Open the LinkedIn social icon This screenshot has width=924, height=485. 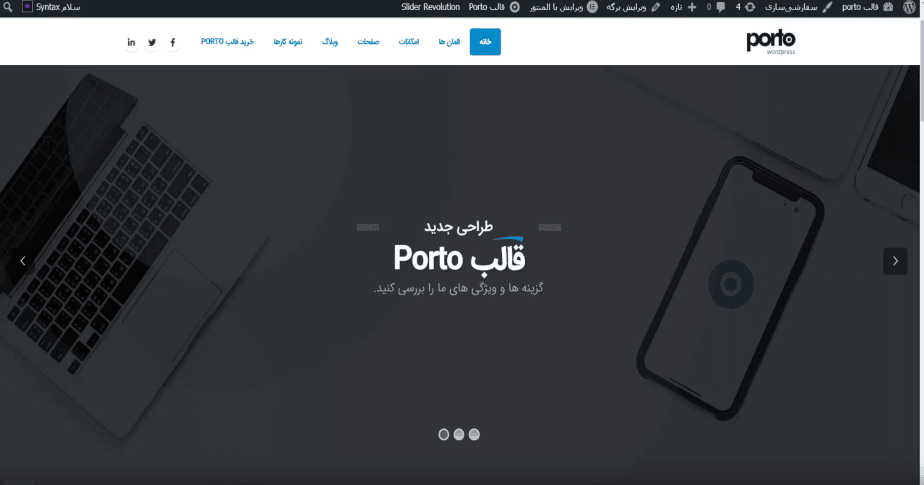(x=131, y=42)
